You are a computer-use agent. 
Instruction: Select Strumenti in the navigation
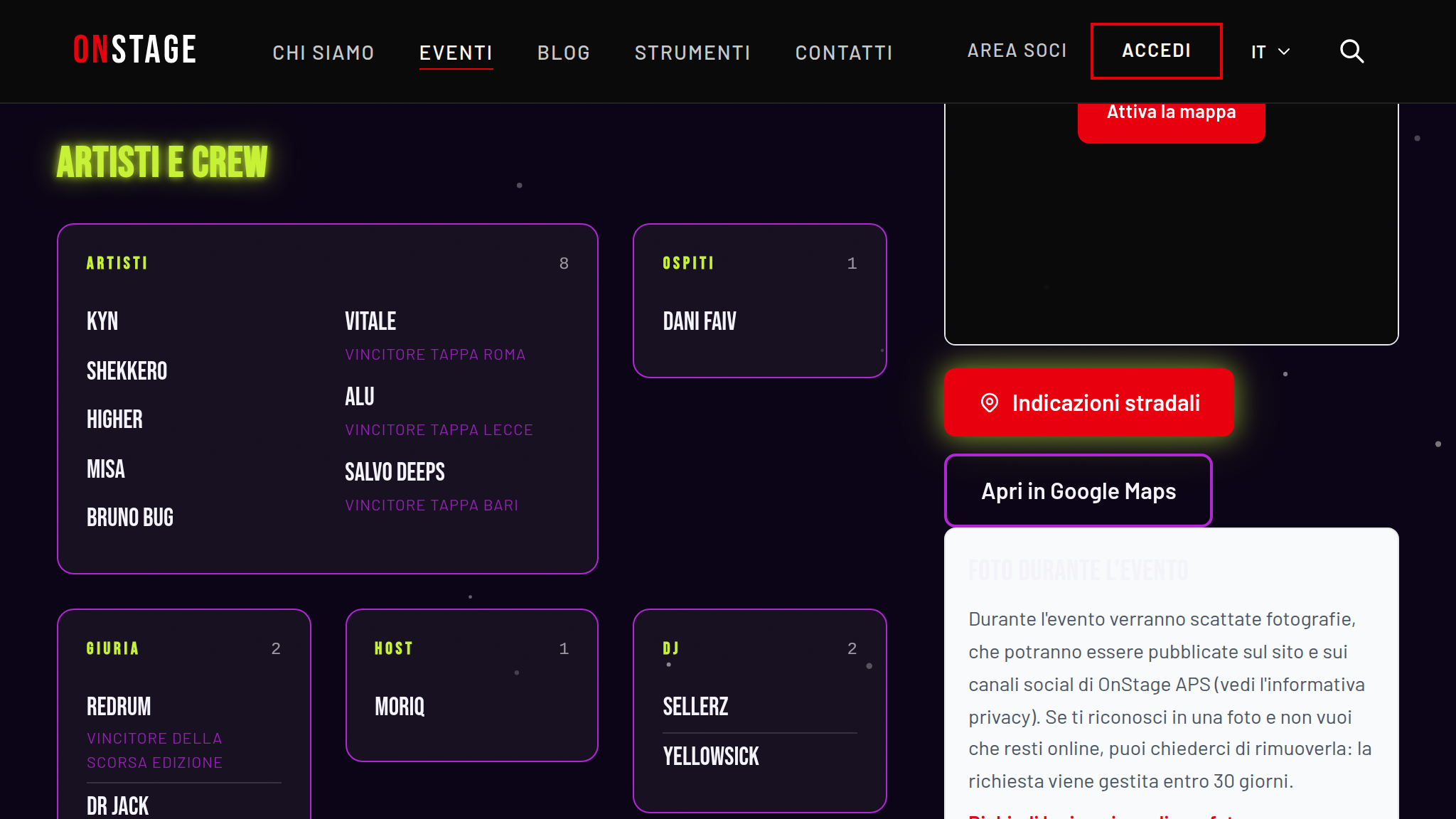(x=692, y=53)
